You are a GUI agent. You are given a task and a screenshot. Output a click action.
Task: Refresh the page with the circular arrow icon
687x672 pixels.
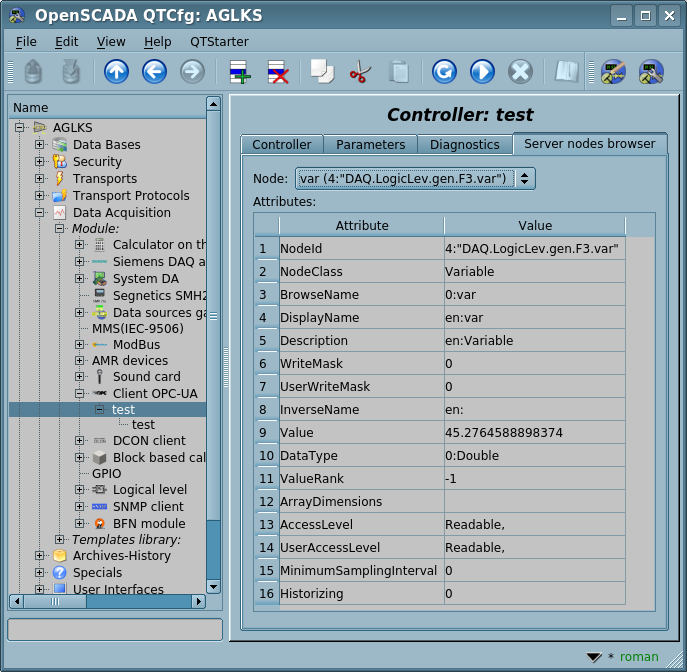pyautogui.click(x=444, y=72)
